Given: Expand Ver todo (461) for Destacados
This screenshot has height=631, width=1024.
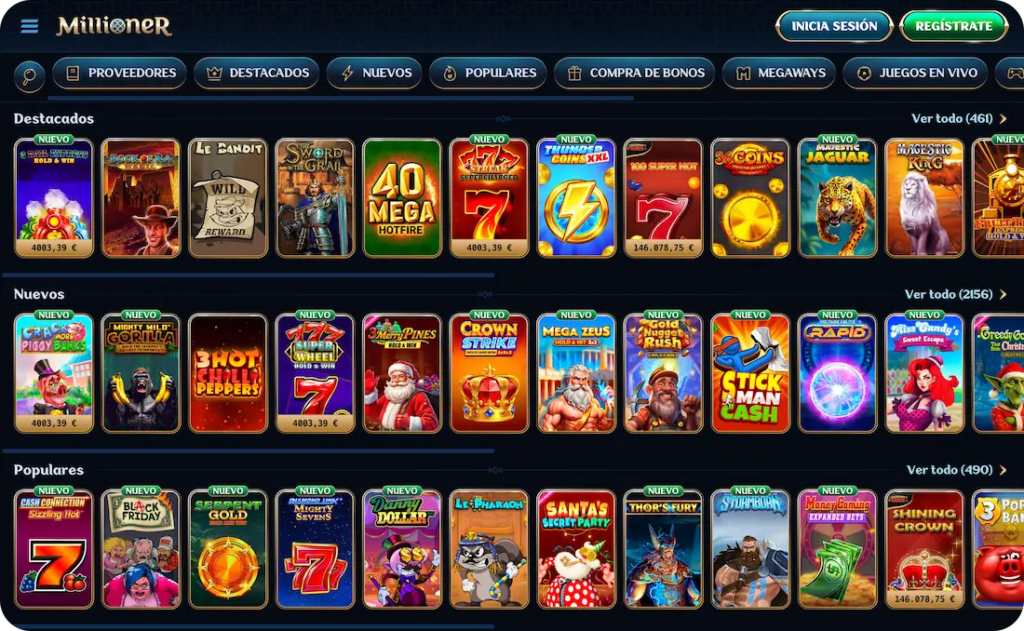Looking at the screenshot, I should (959, 118).
